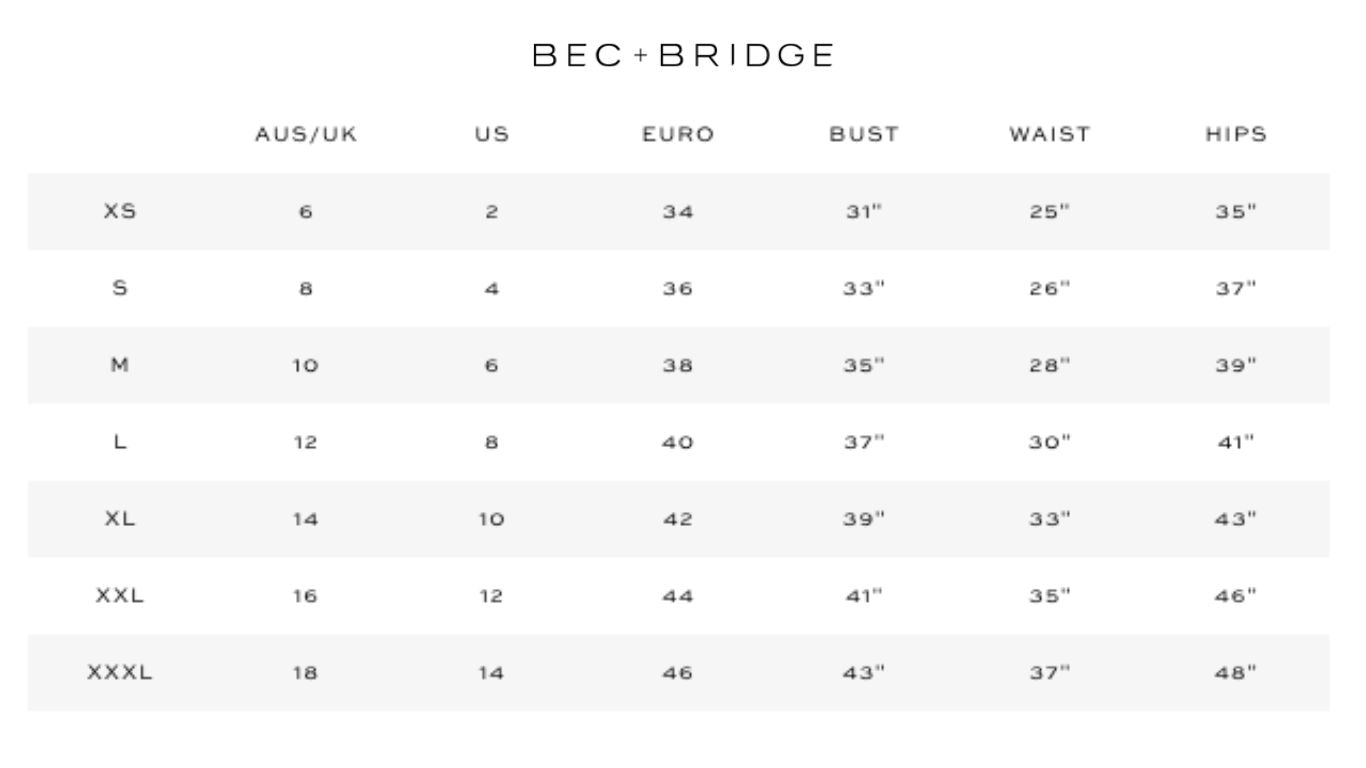Select the WAIST column header
Screen dimensions: 1366x768
coord(1050,134)
